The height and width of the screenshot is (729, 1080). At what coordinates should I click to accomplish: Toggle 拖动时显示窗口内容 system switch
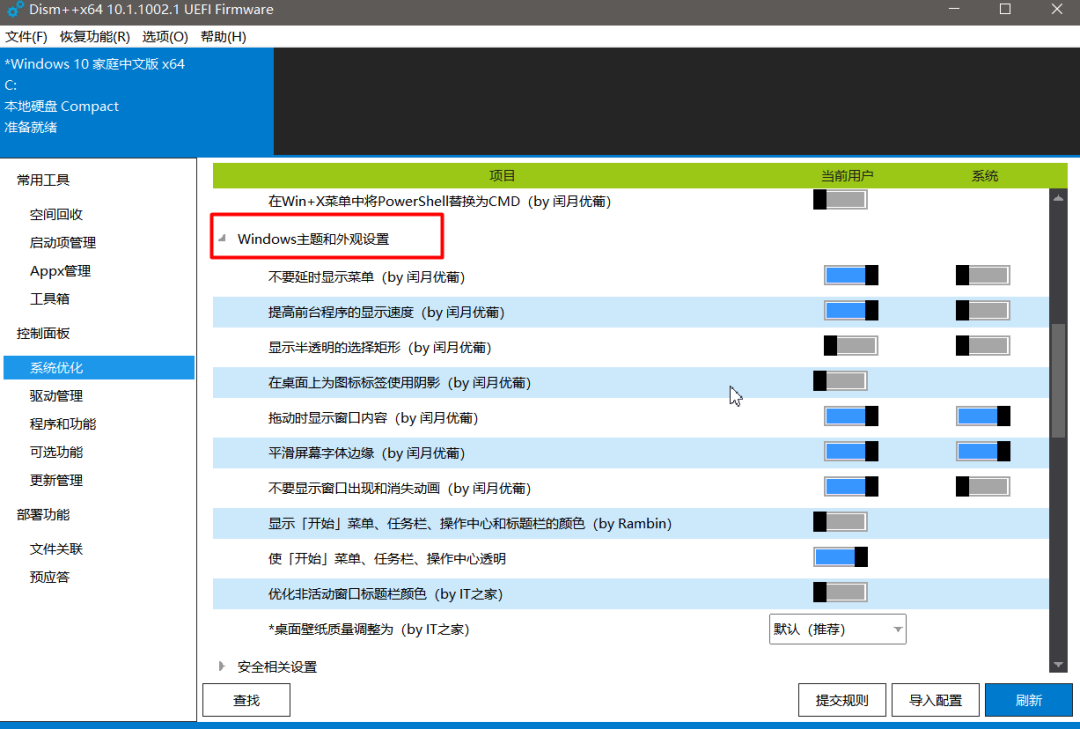(x=983, y=416)
